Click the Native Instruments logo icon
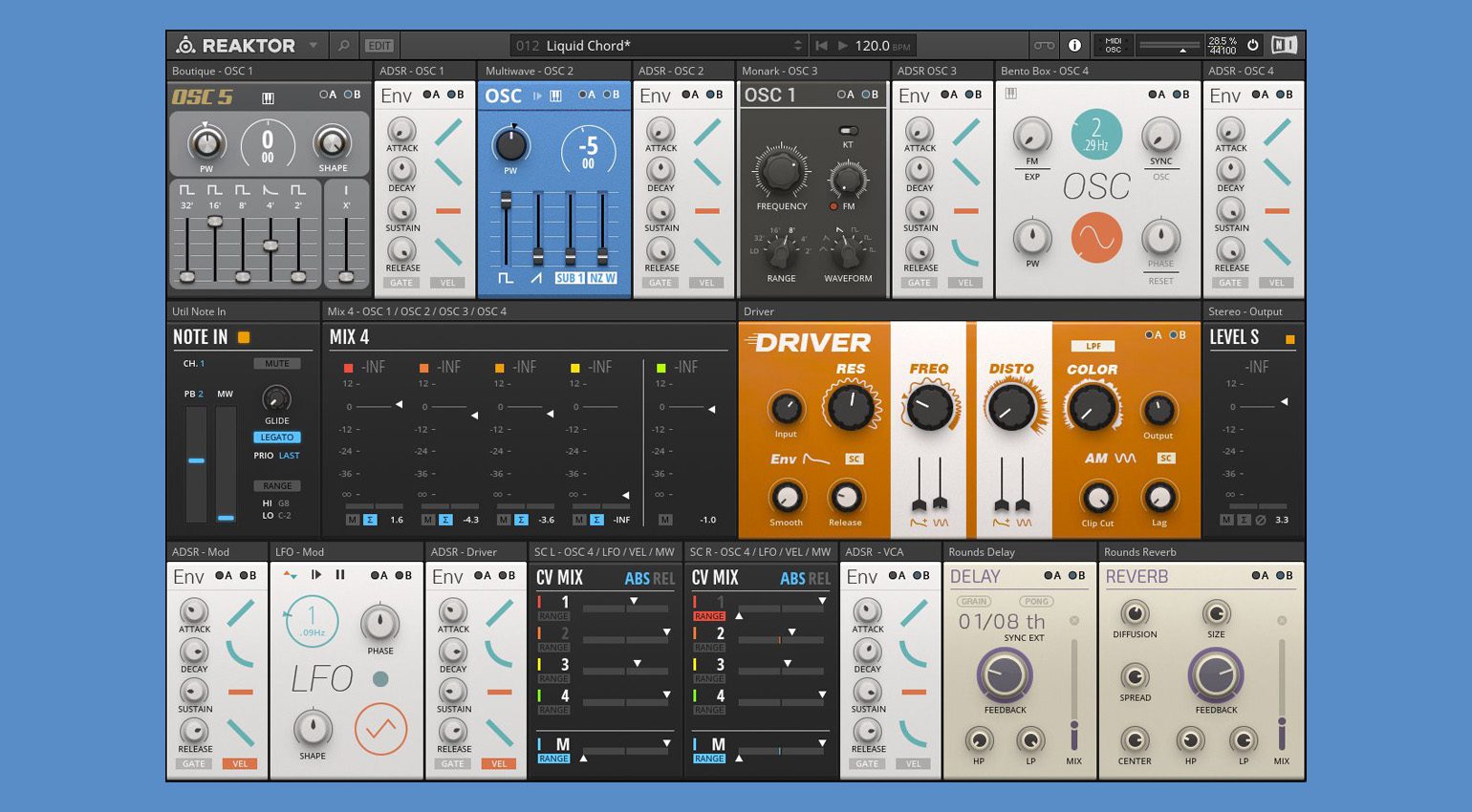Viewport: 1472px width, 812px height. tap(1285, 45)
